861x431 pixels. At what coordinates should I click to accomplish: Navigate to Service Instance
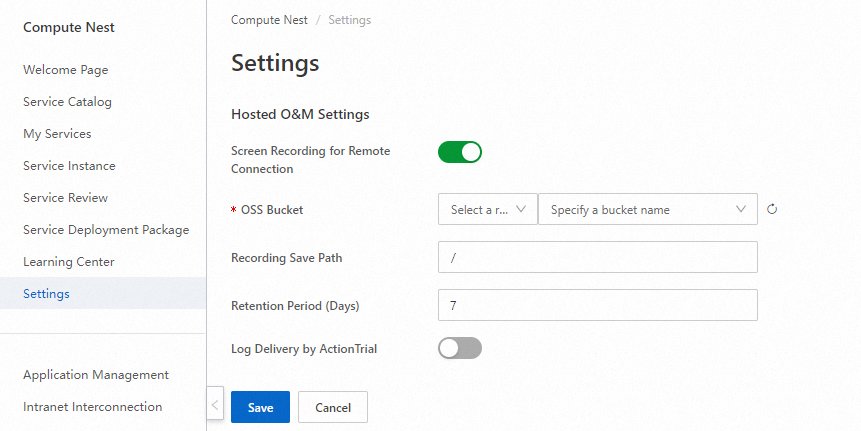69,166
